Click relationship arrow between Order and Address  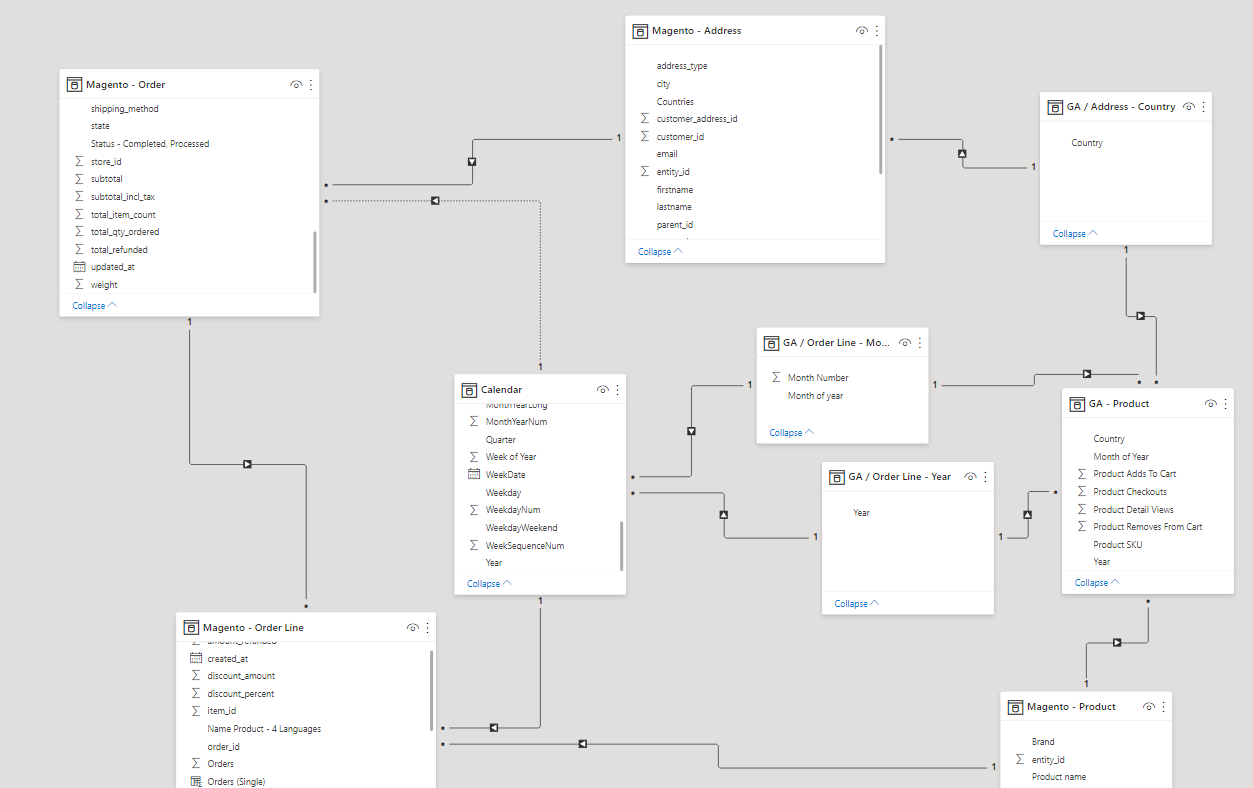pyautogui.click(x=471, y=161)
